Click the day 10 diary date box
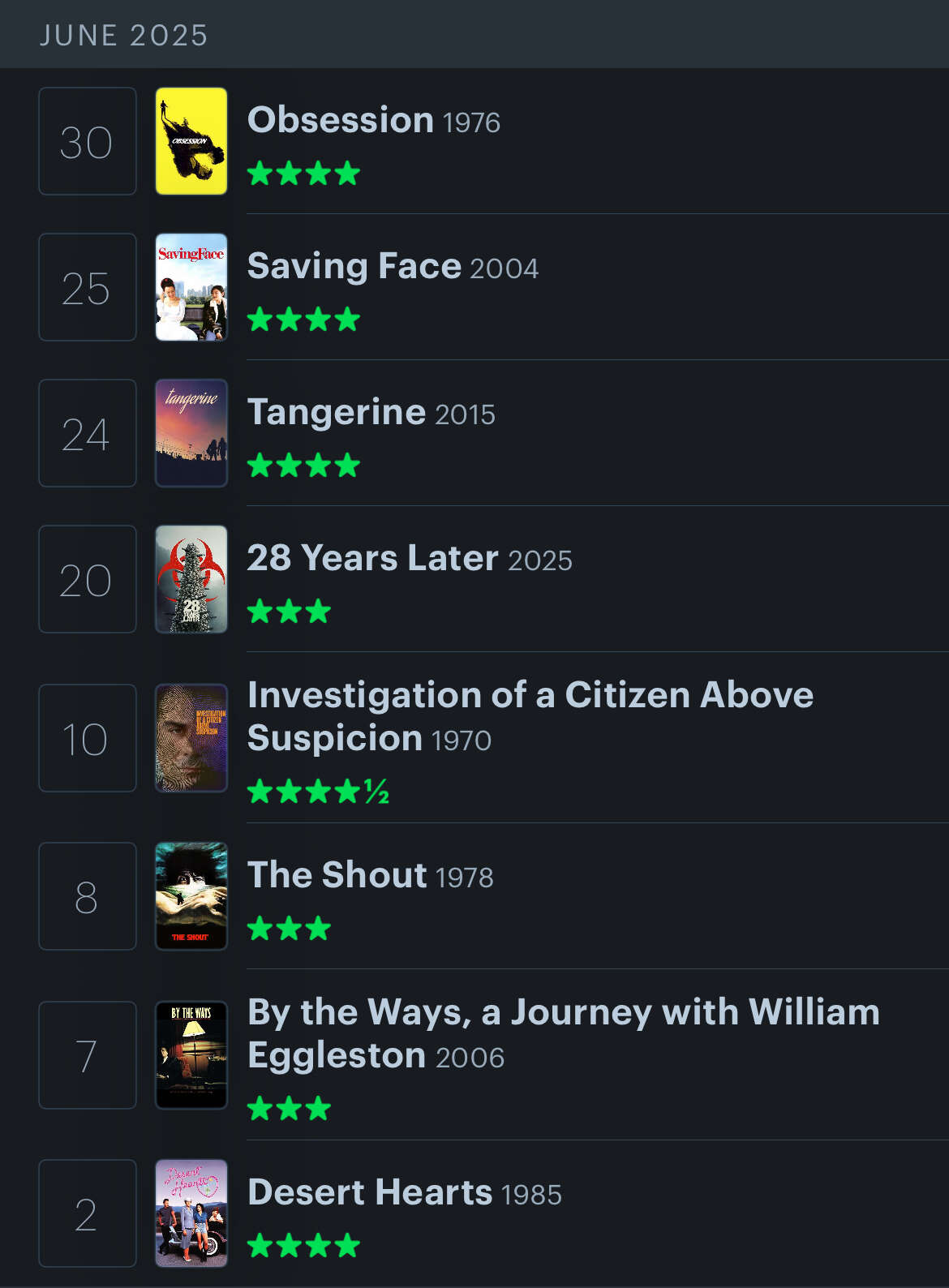Image resolution: width=949 pixels, height=1288 pixels. pyautogui.click(x=88, y=738)
